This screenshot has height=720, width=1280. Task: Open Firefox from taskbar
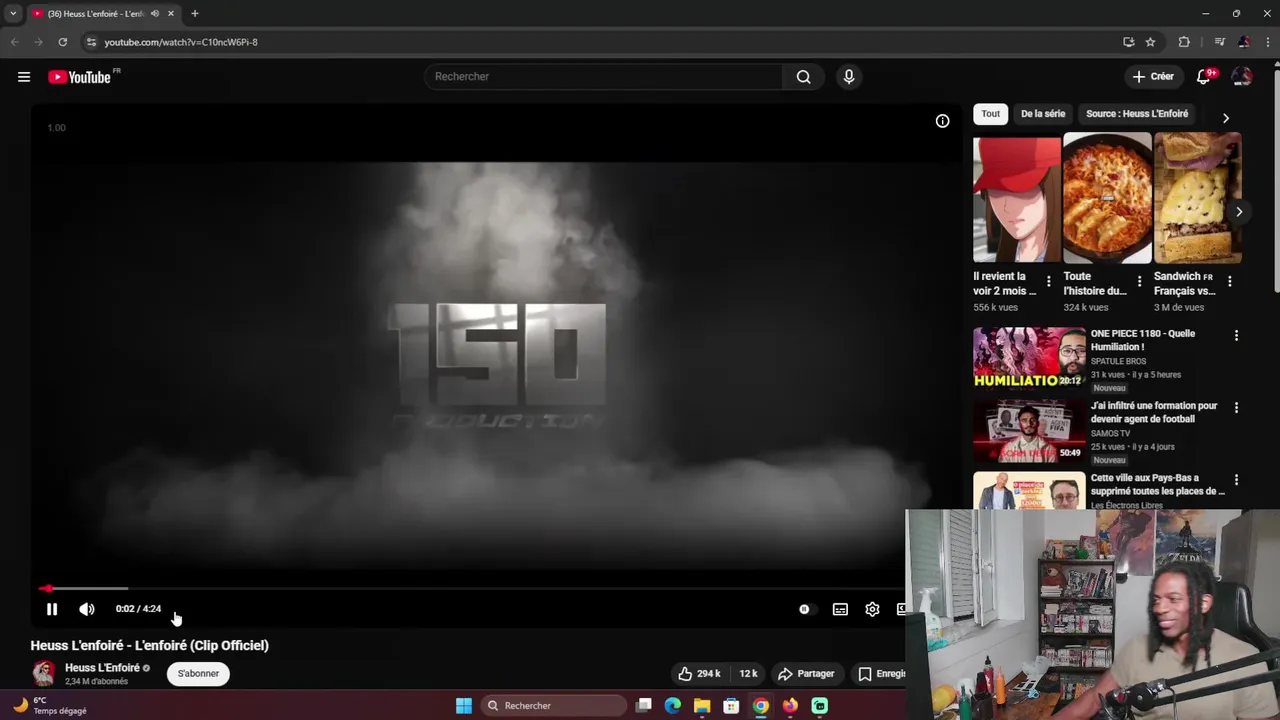point(790,706)
